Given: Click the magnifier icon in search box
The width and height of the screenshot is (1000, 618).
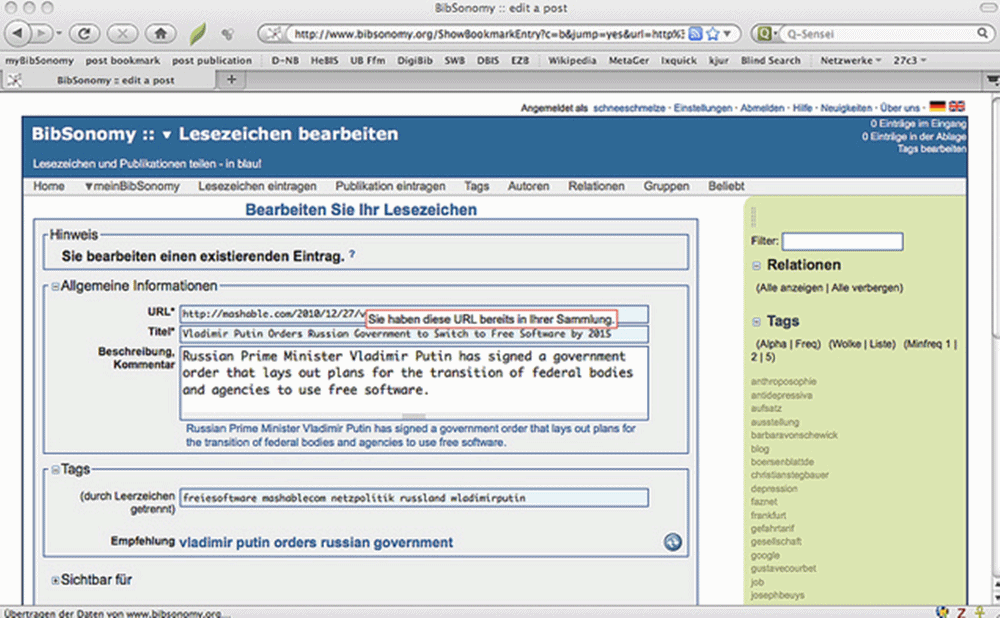Looking at the screenshot, I should [983, 33].
